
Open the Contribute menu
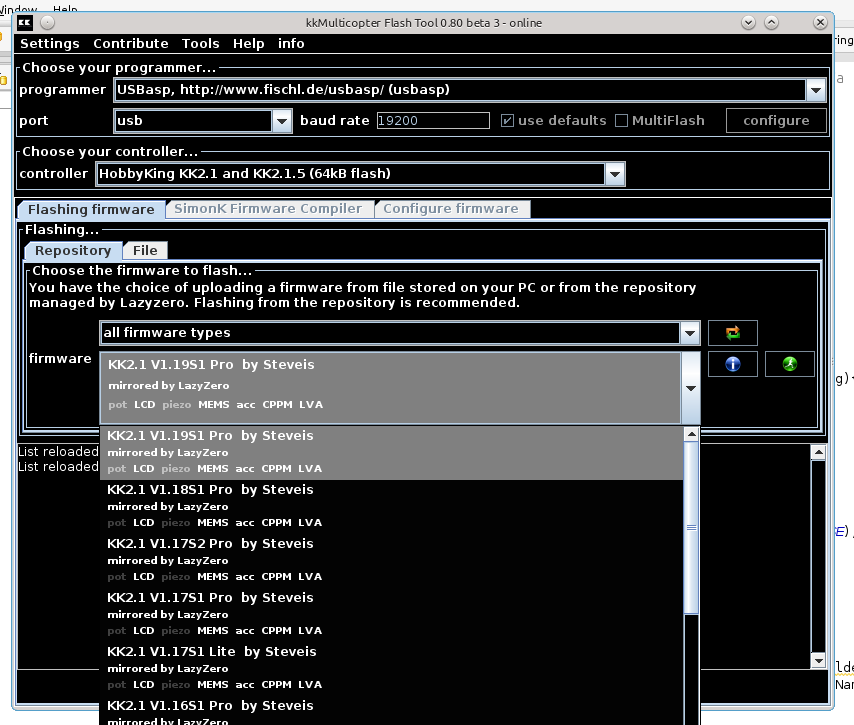point(131,44)
